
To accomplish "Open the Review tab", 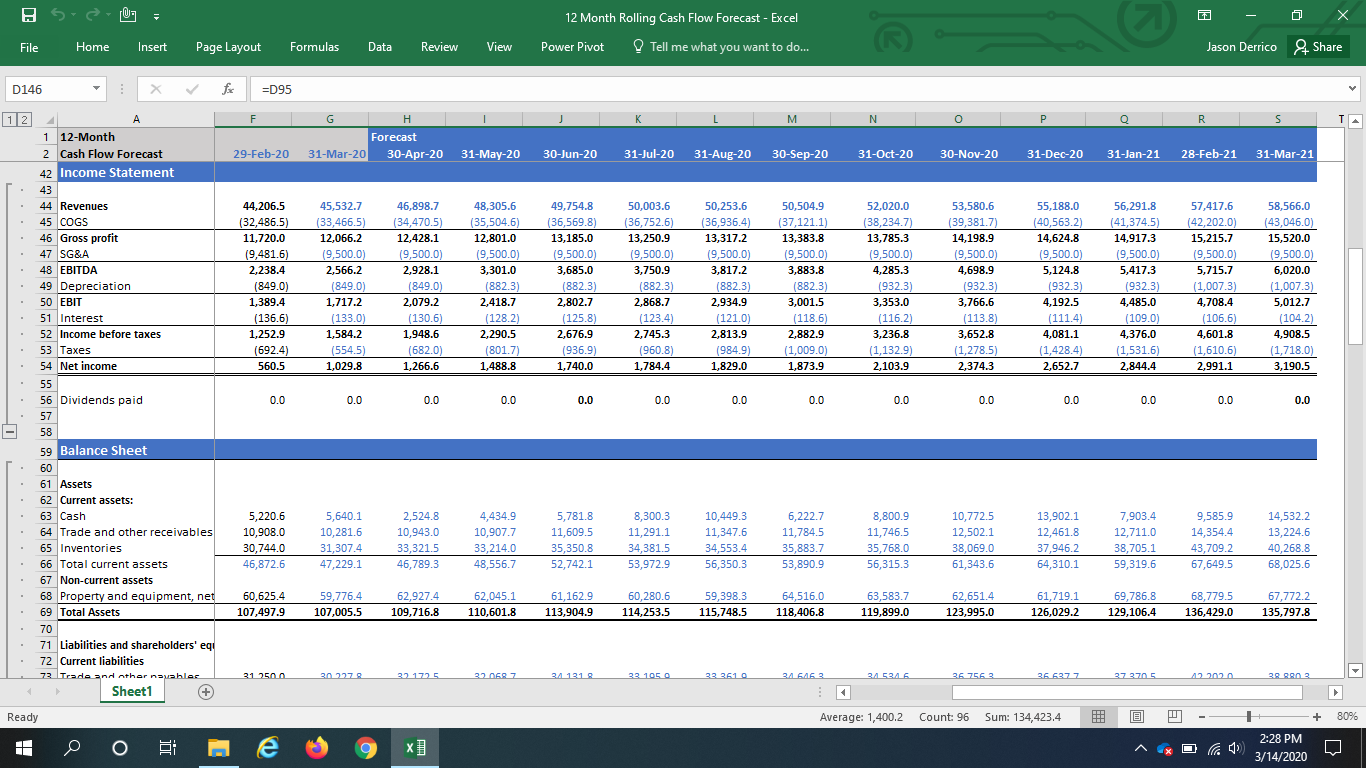I will 439,47.
